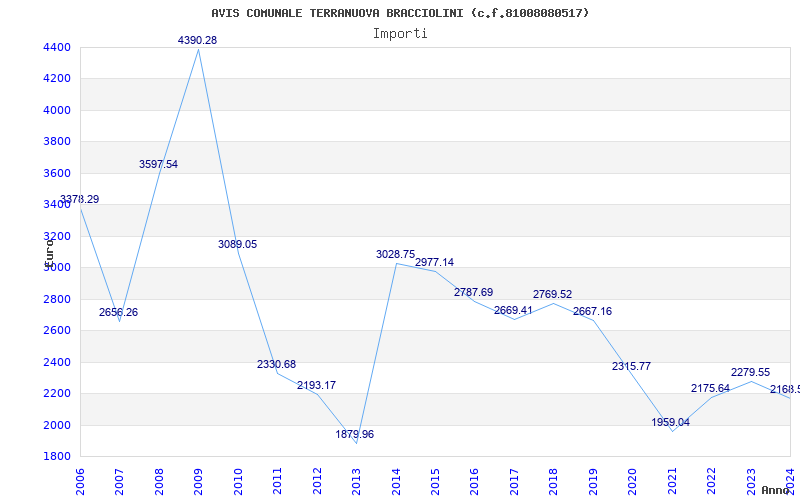The width and height of the screenshot is (800, 500).
Task: Click the 2800 euro axis value
Action: click(58, 299)
